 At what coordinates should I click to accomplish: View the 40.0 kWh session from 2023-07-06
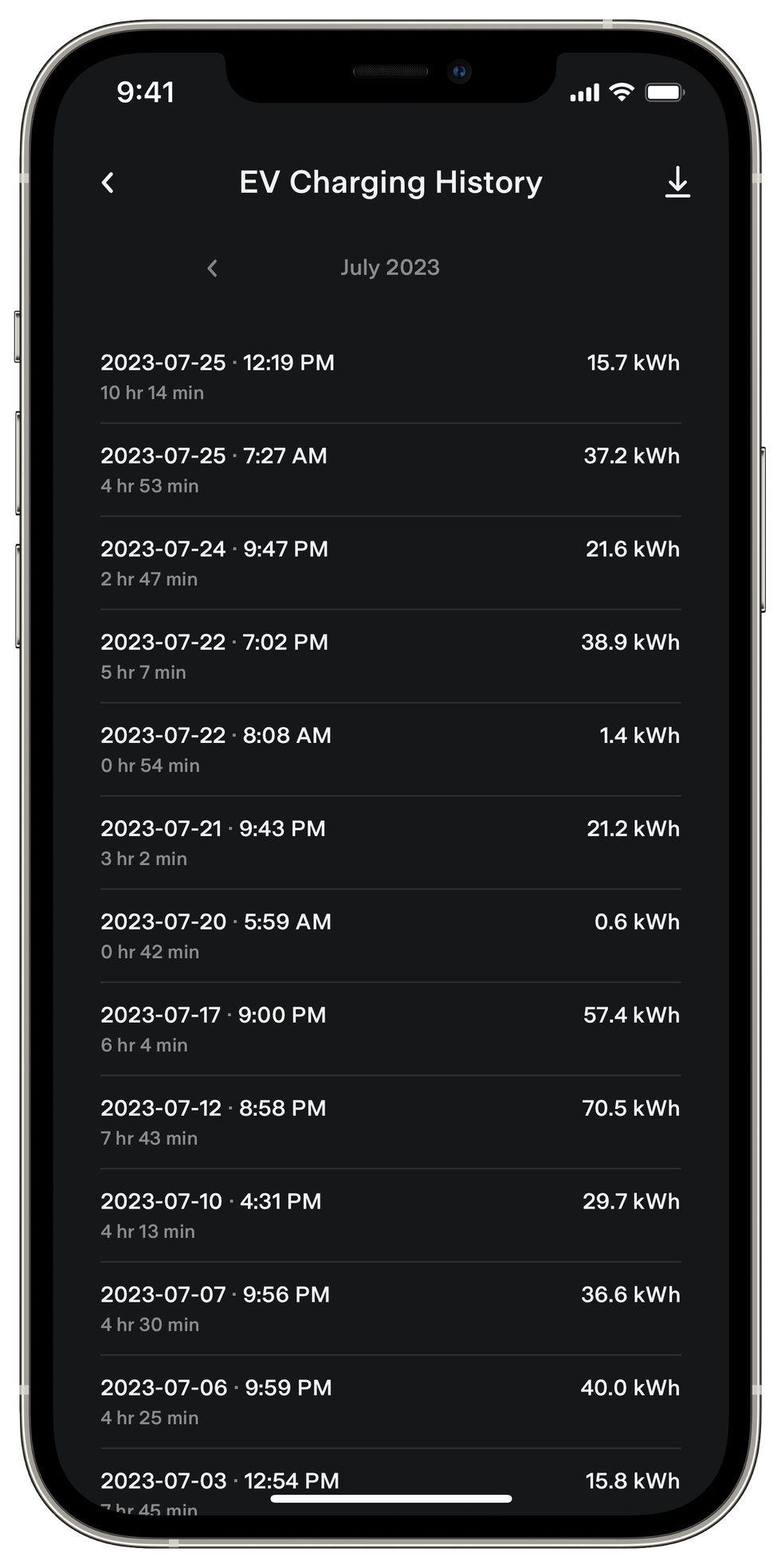coord(390,1402)
